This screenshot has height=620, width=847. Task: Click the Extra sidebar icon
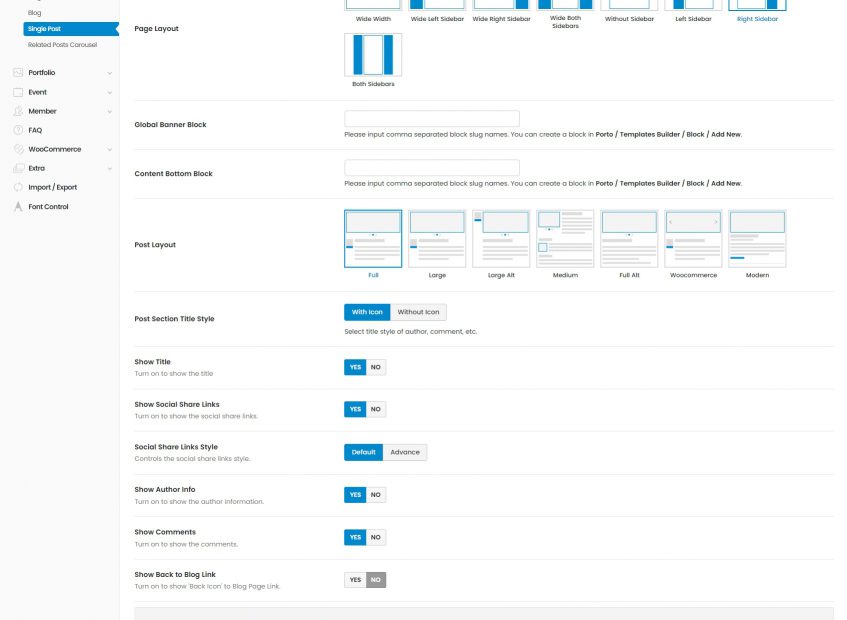click(x=18, y=168)
